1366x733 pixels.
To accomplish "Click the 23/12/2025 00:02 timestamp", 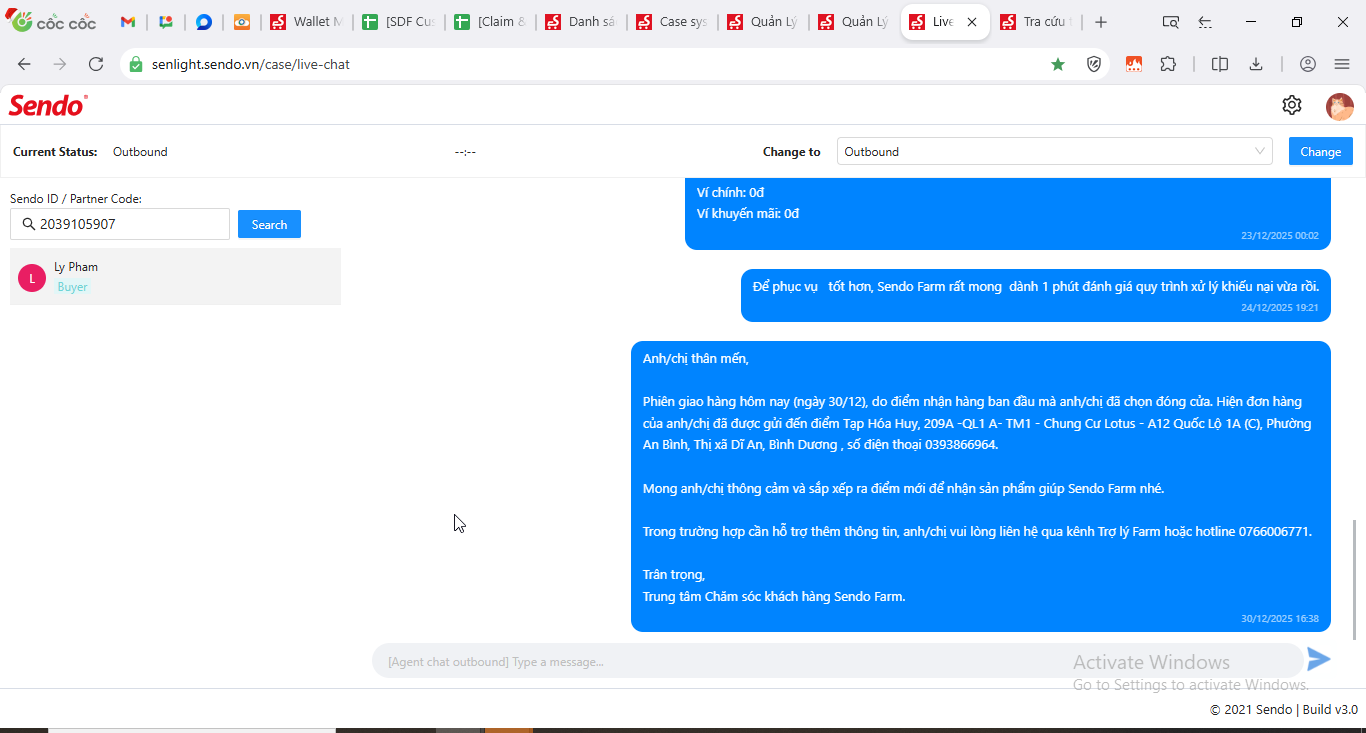I will coord(1280,236).
